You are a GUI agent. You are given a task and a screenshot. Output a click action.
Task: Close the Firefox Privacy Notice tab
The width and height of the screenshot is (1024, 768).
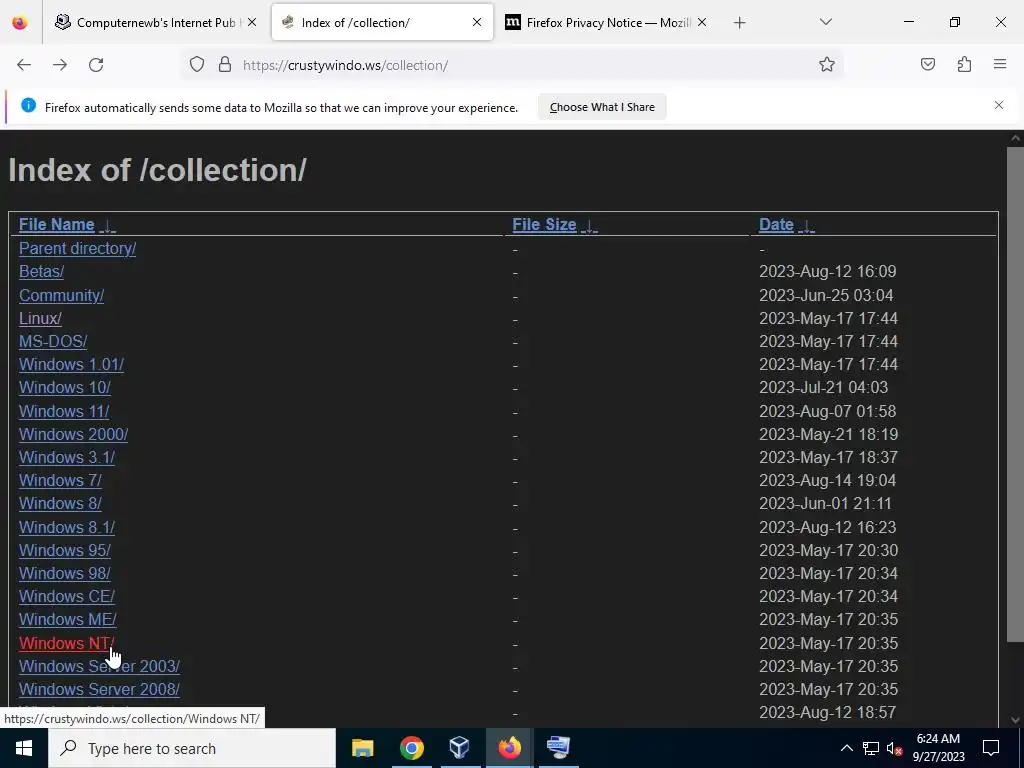point(701,22)
